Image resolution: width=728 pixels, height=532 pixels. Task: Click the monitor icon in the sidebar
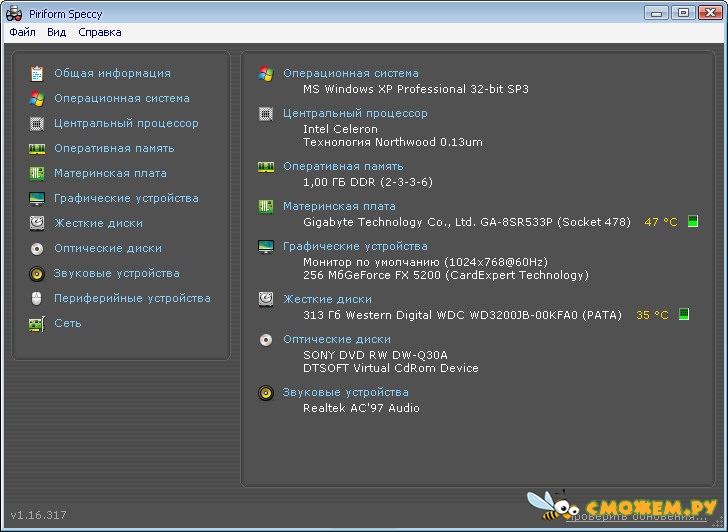[x=37, y=199]
